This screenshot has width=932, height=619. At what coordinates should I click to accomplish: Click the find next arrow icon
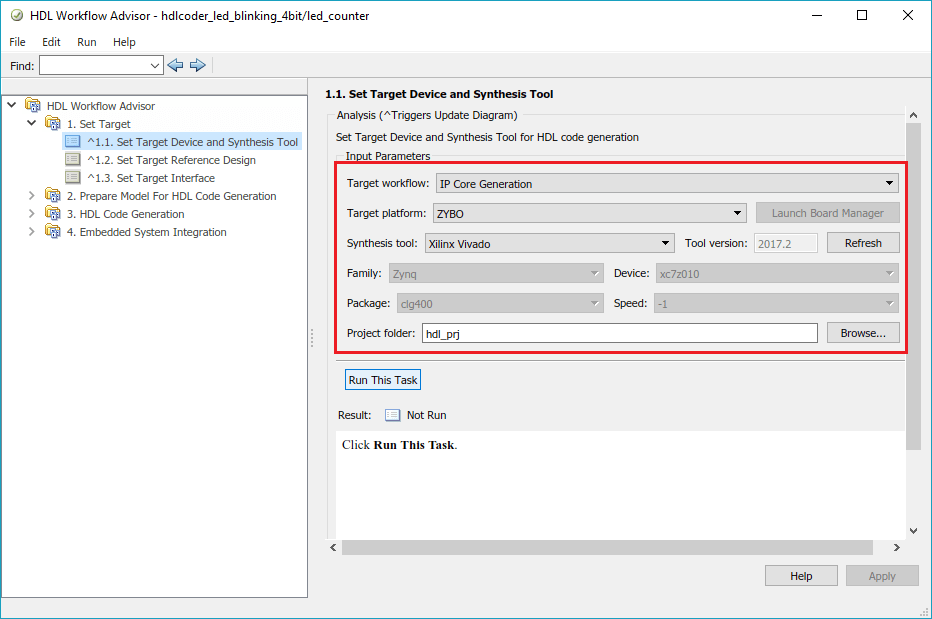tap(197, 65)
